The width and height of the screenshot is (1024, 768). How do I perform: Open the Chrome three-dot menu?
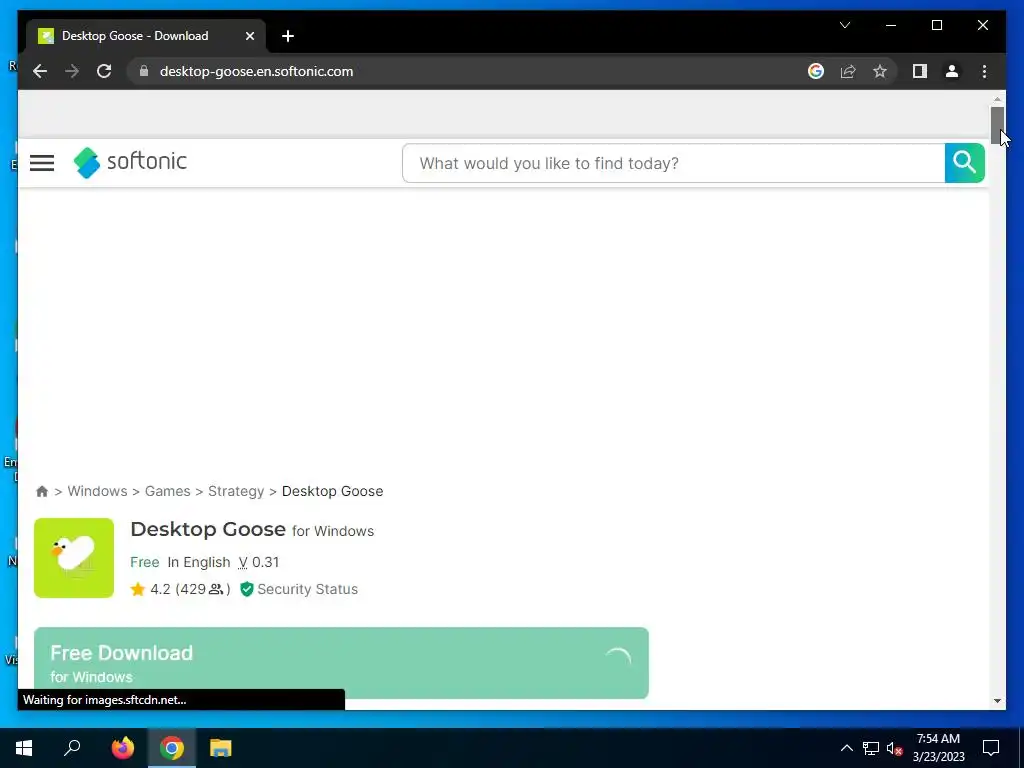tap(984, 71)
